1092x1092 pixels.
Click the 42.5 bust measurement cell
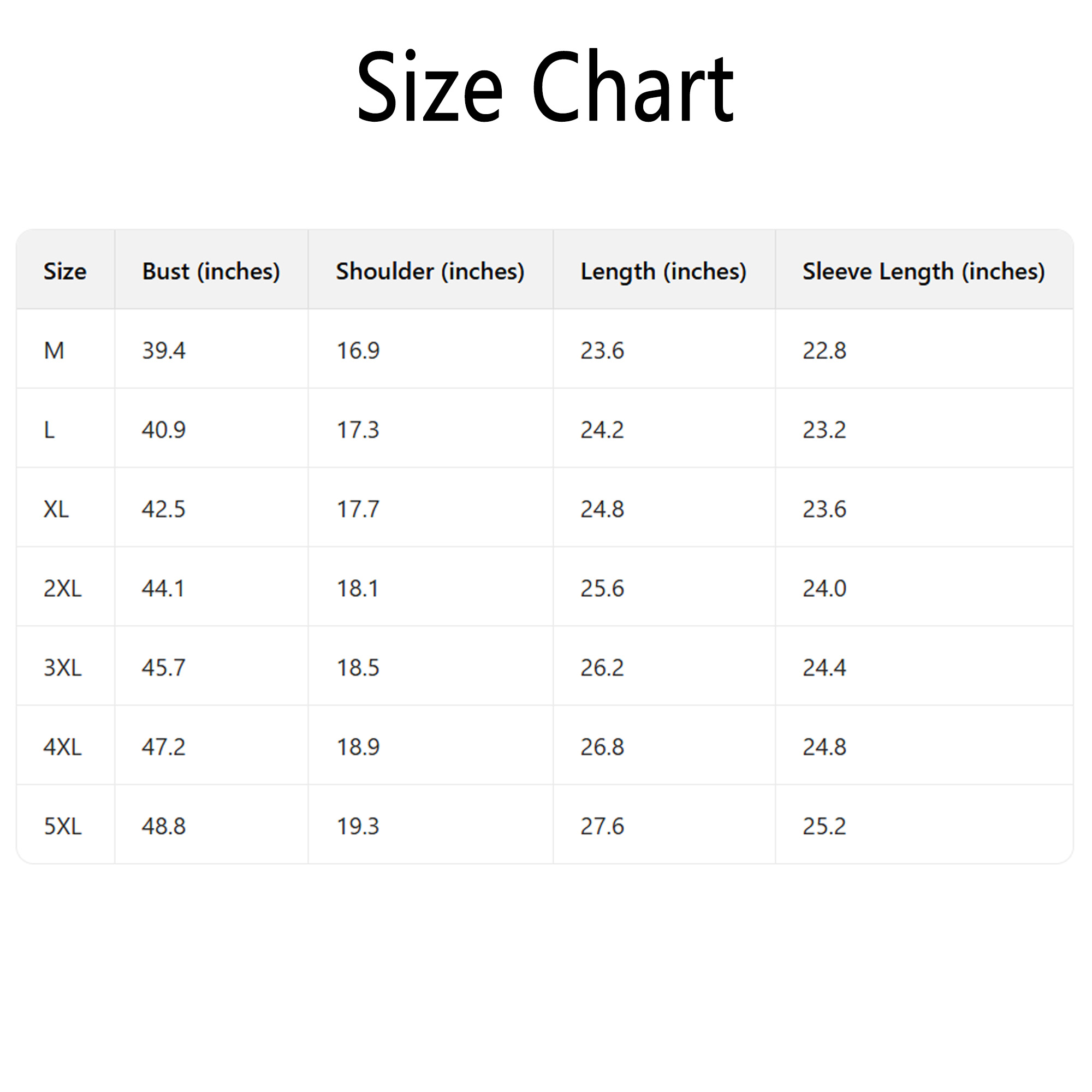point(163,509)
